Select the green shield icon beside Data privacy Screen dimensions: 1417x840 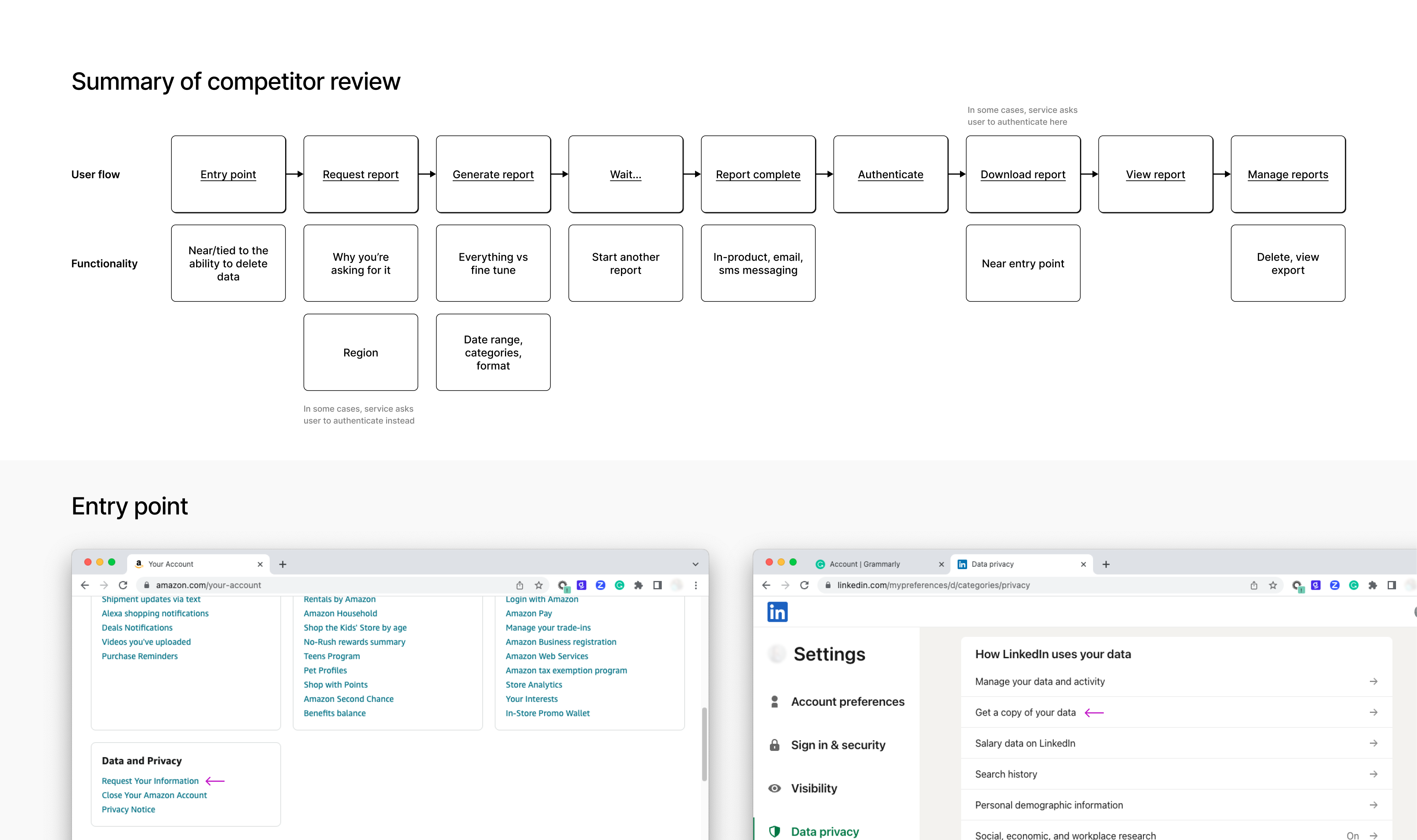tap(774, 832)
